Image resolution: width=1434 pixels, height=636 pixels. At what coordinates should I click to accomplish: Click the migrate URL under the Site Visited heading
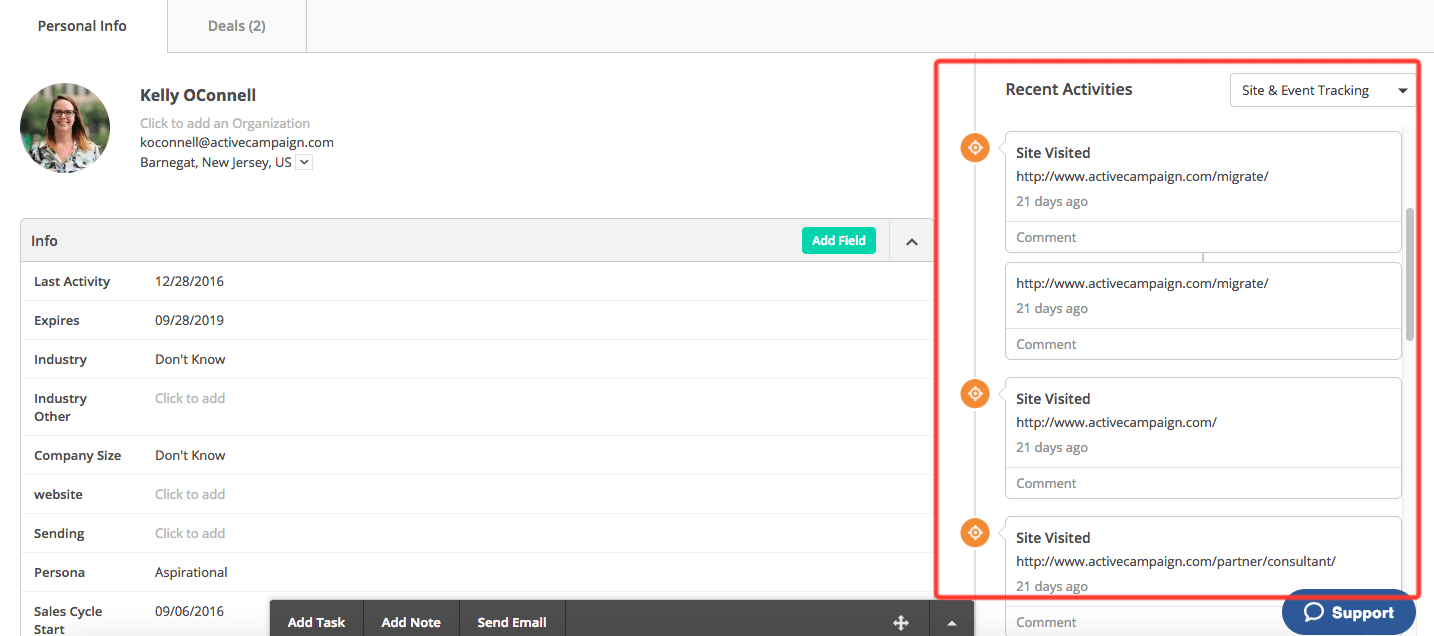[1142, 176]
